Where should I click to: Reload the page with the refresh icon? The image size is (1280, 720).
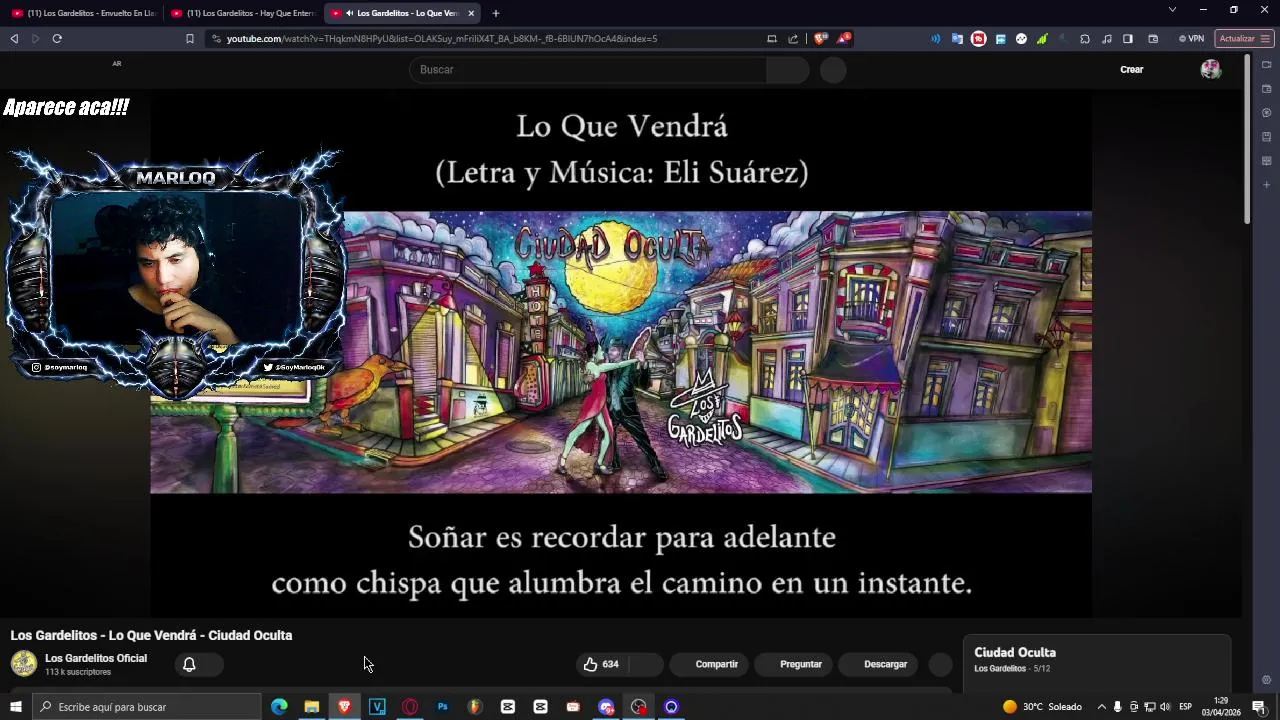point(57,39)
